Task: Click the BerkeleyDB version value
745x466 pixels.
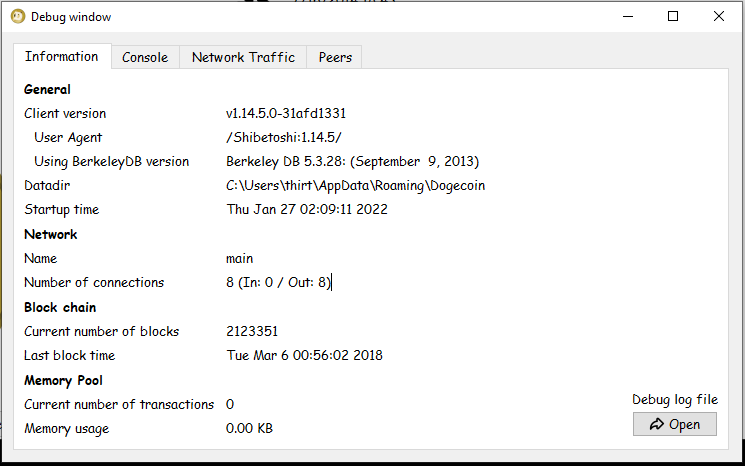Action: [352, 161]
